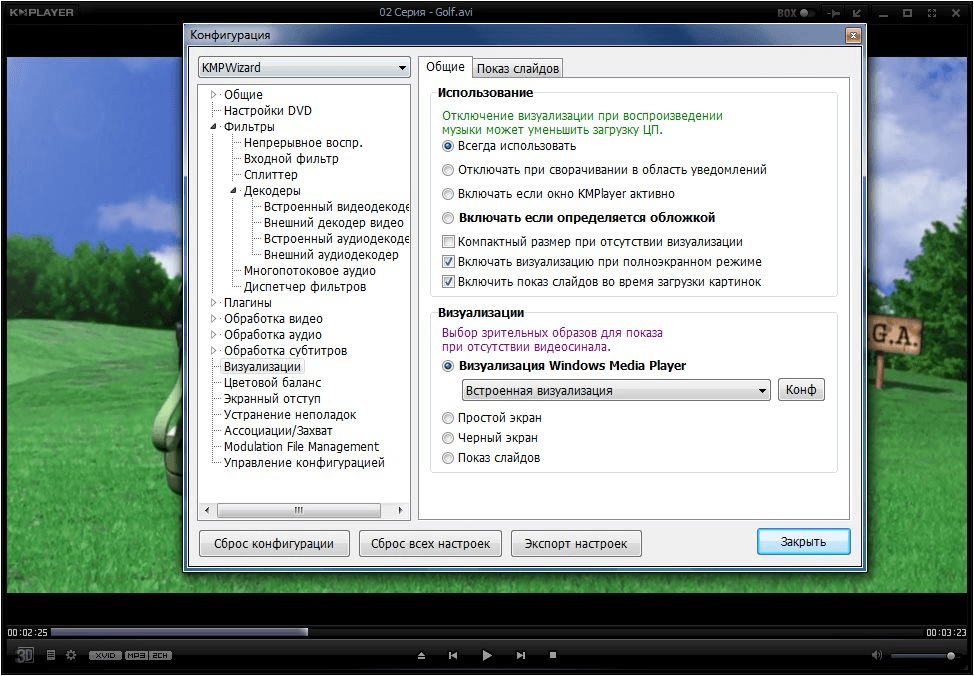Viewport: 974px width, 676px height.
Task: Skip to next track
Action: 521,655
